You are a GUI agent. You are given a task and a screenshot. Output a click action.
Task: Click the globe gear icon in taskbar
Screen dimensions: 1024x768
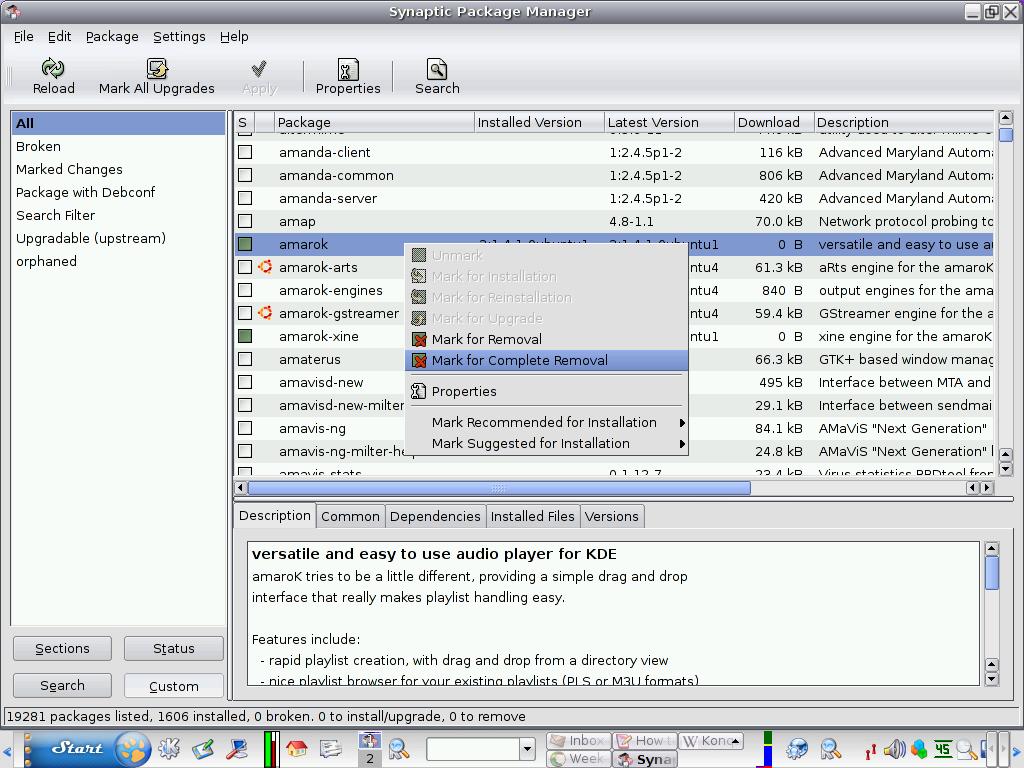click(797, 749)
